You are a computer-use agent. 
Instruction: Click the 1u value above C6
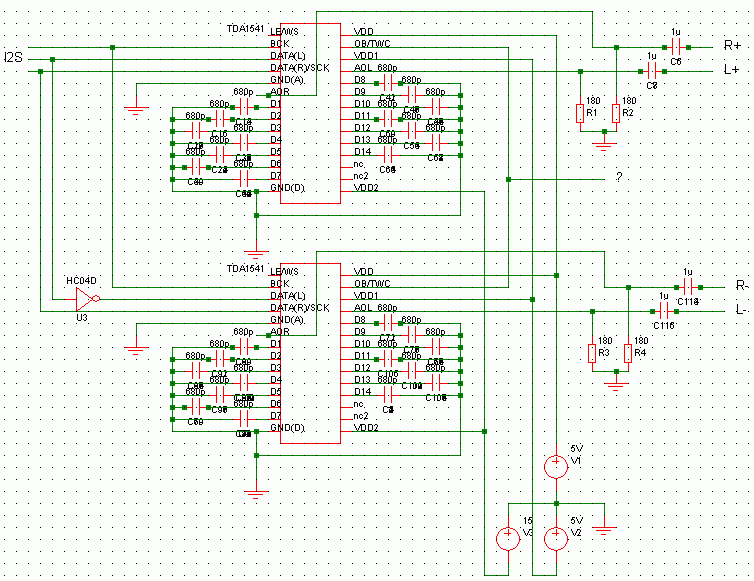676,32
